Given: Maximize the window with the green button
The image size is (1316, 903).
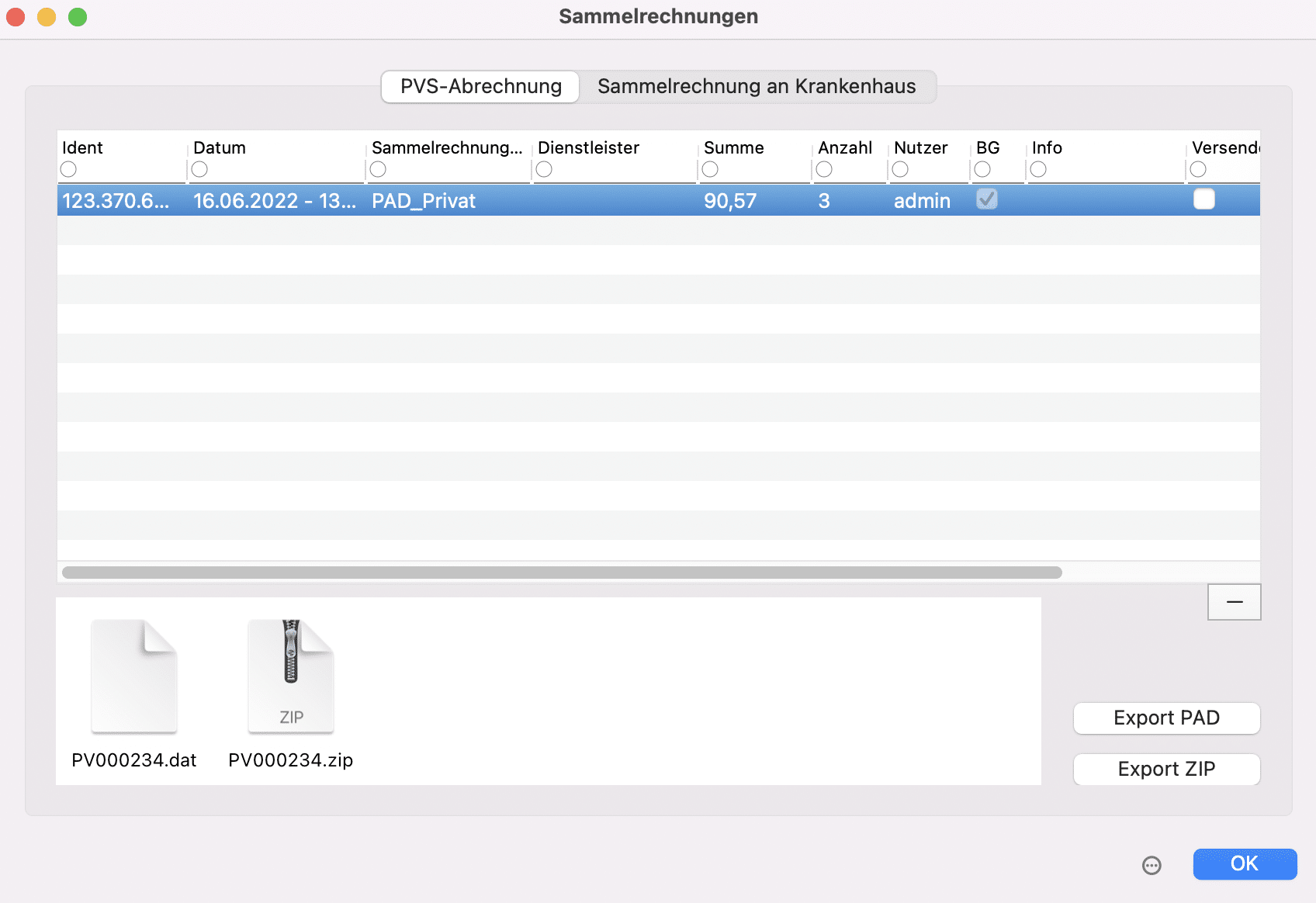Looking at the screenshot, I should pyautogui.click(x=78, y=17).
